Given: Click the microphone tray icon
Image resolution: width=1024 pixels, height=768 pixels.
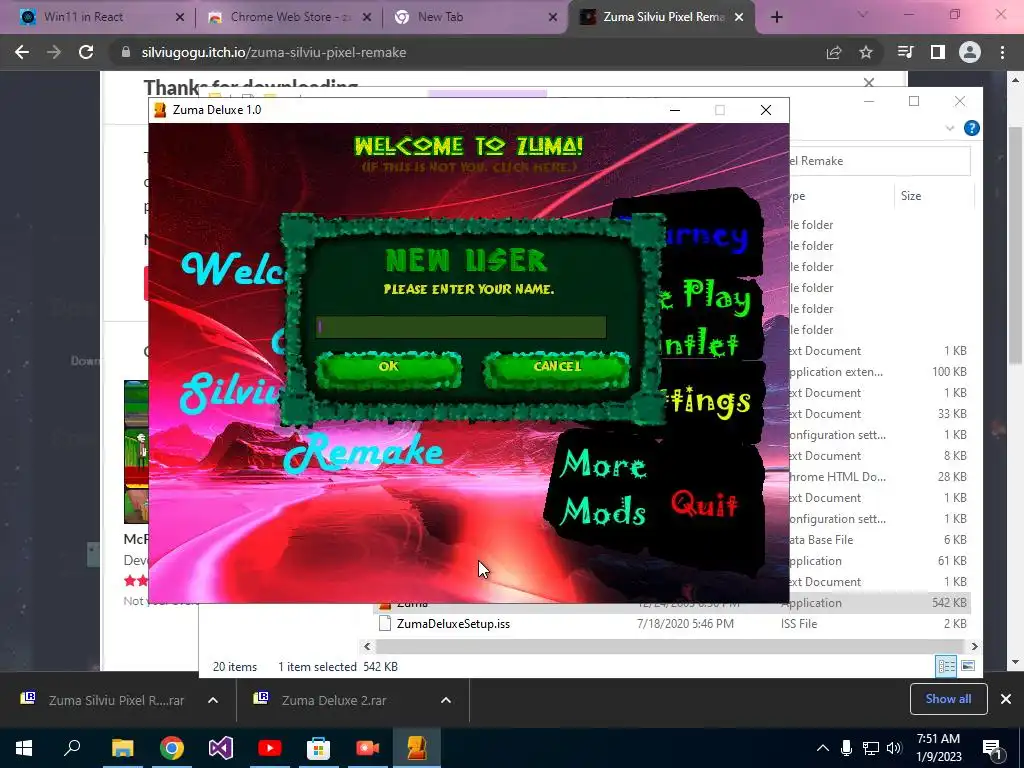Looking at the screenshot, I should 846,748.
